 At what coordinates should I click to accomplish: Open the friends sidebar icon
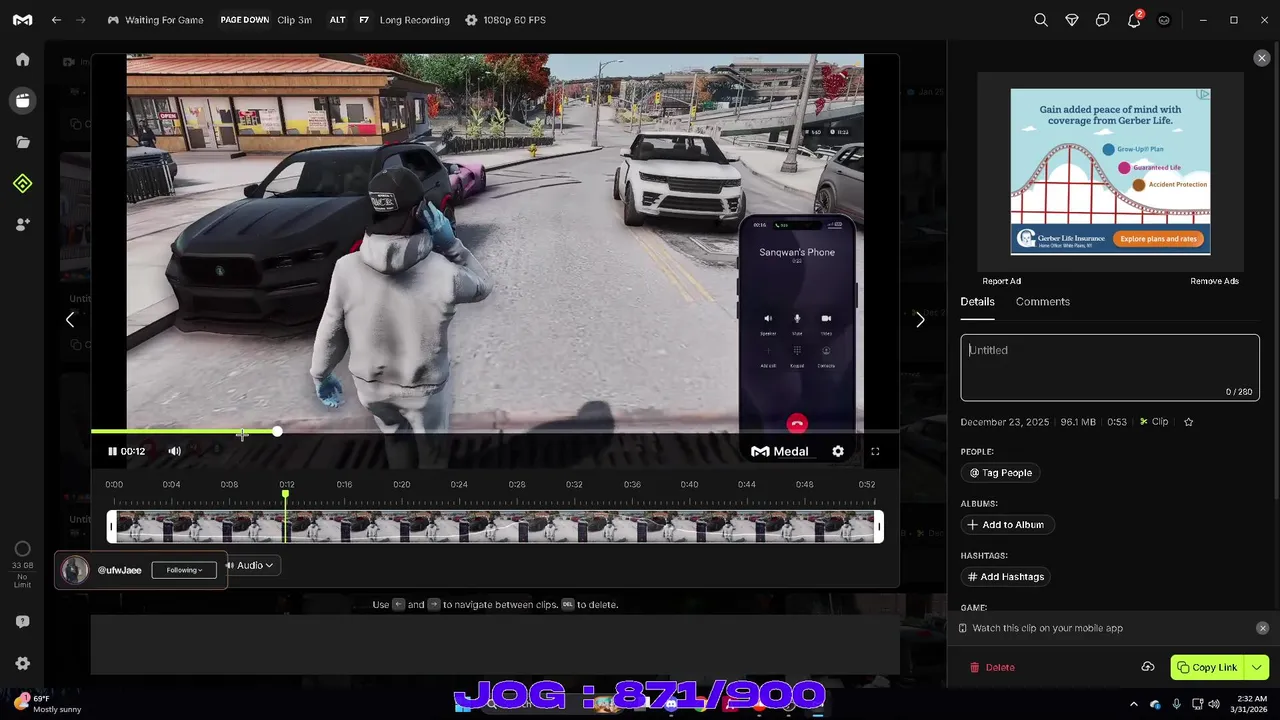[22, 225]
